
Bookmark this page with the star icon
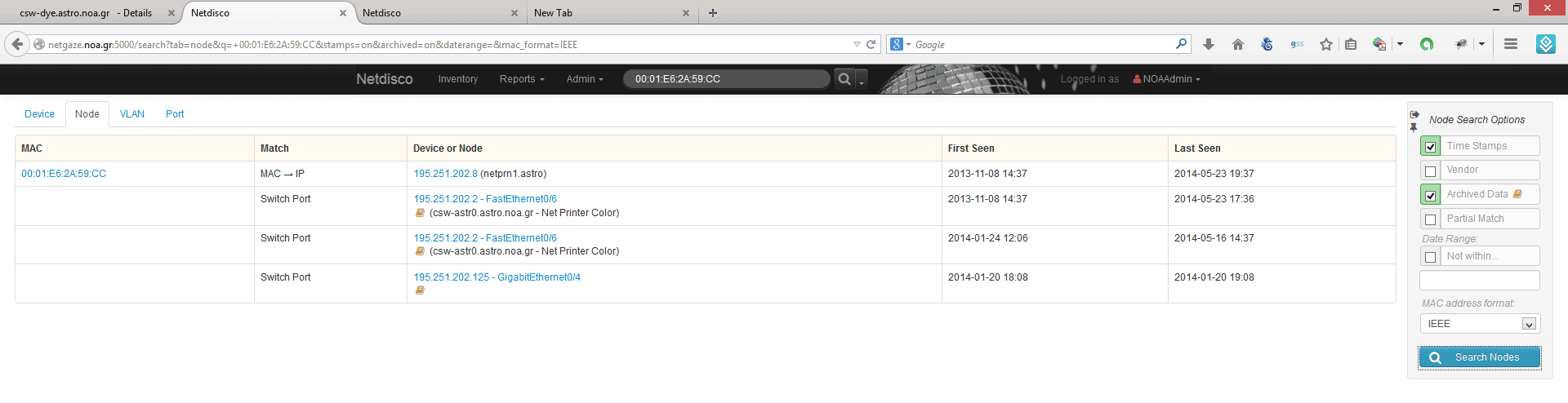[1326, 45]
